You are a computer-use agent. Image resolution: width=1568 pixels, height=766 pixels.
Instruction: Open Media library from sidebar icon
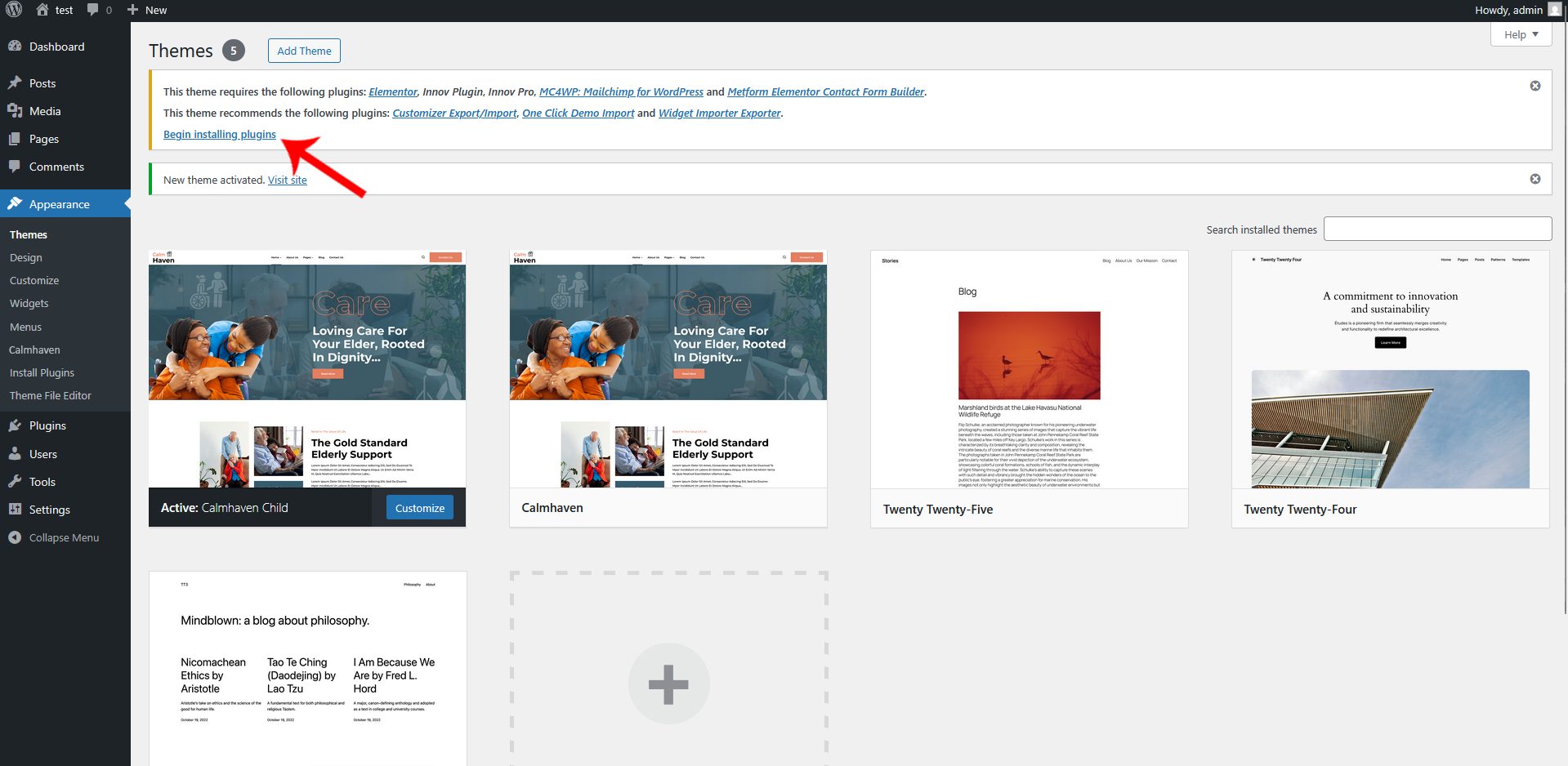click(x=15, y=111)
